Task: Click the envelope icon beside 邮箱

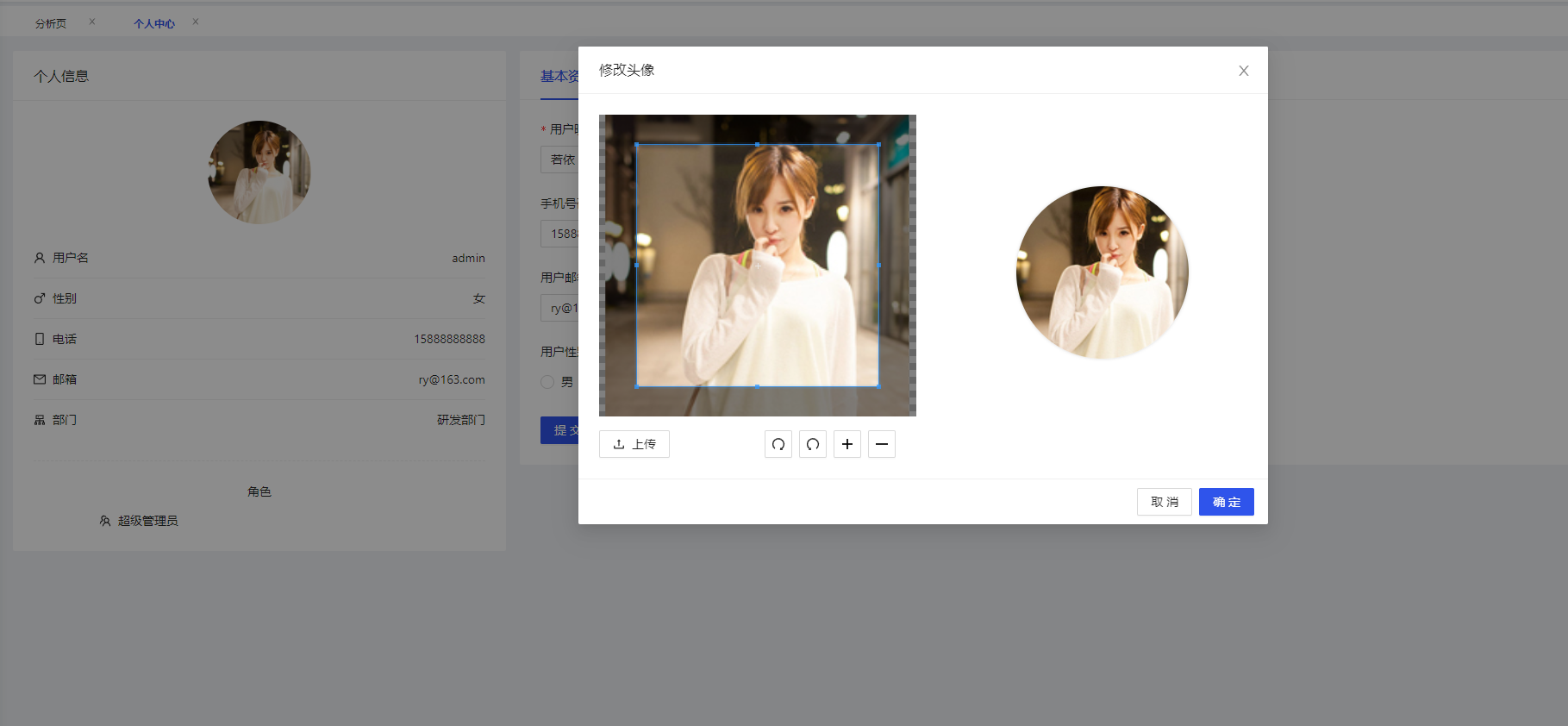Action: (40, 379)
